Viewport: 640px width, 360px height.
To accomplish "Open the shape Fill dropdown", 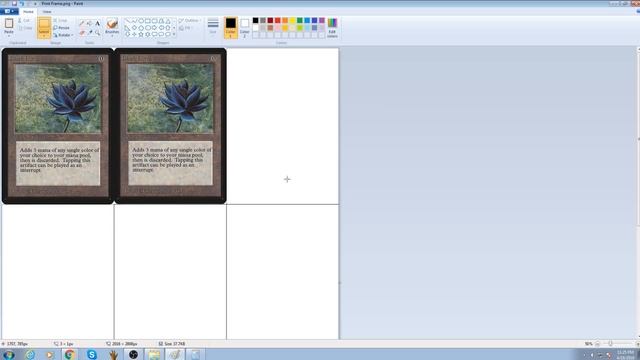I will [x=186, y=28].
